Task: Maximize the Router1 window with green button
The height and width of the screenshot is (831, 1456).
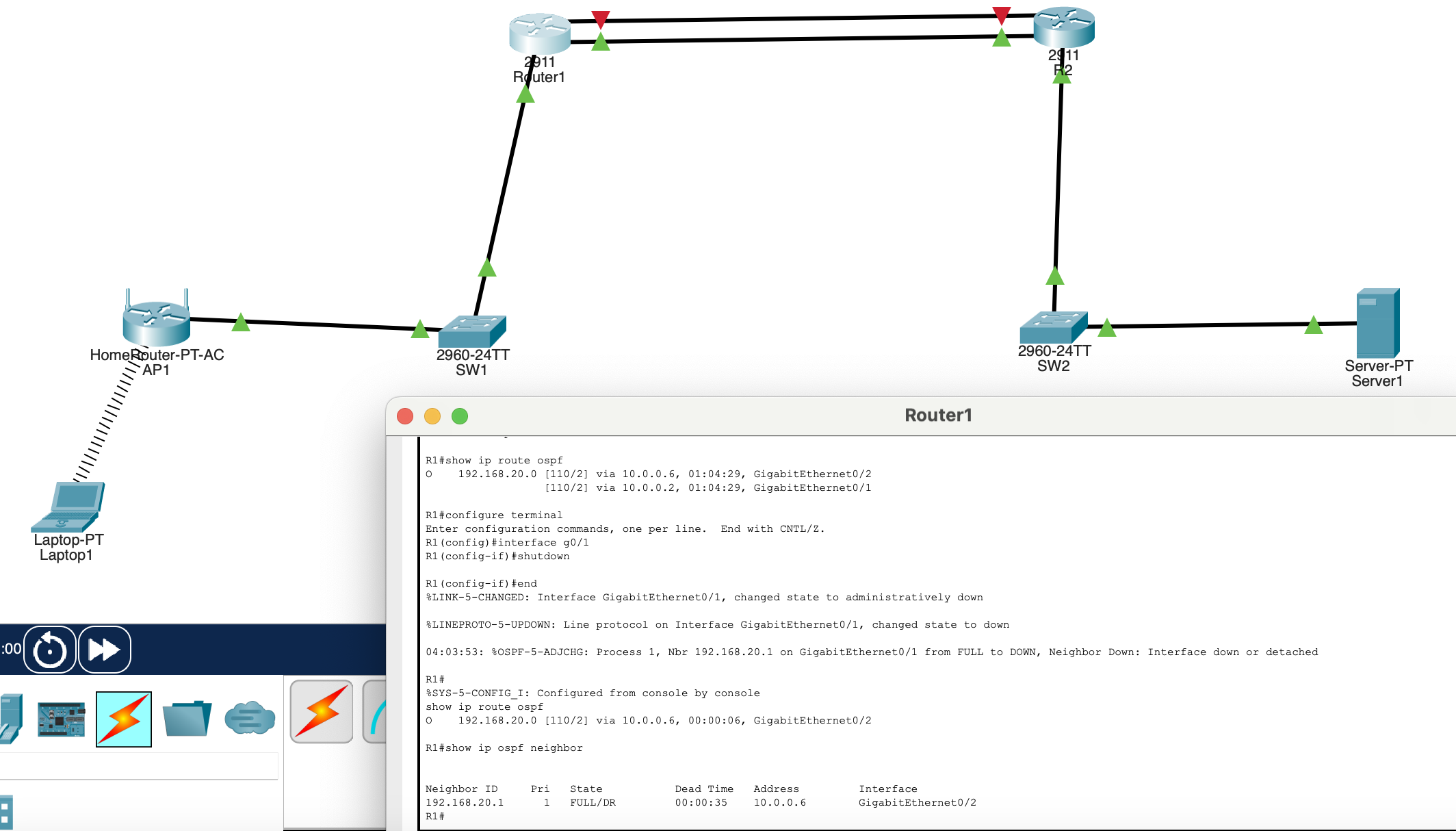Action: pyautogui.click(x=460, y=416)
